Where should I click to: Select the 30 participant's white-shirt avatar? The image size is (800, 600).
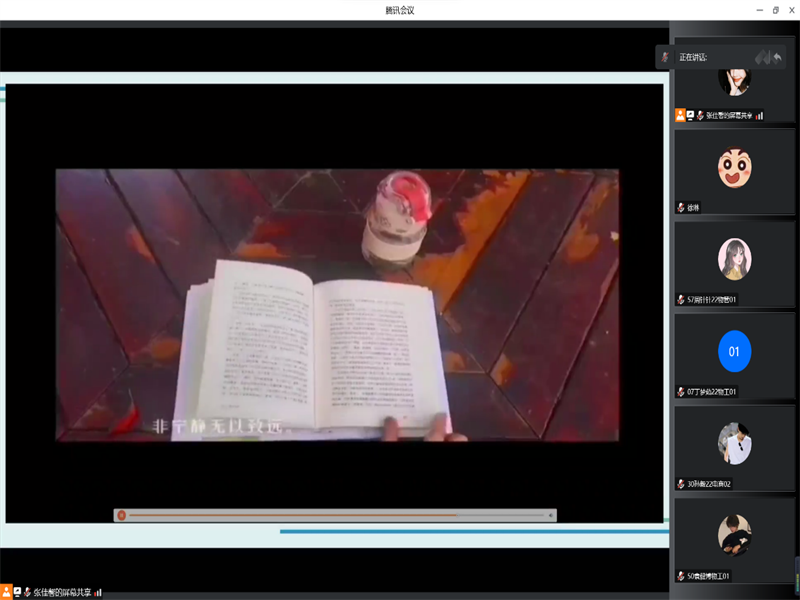[734, 443]
